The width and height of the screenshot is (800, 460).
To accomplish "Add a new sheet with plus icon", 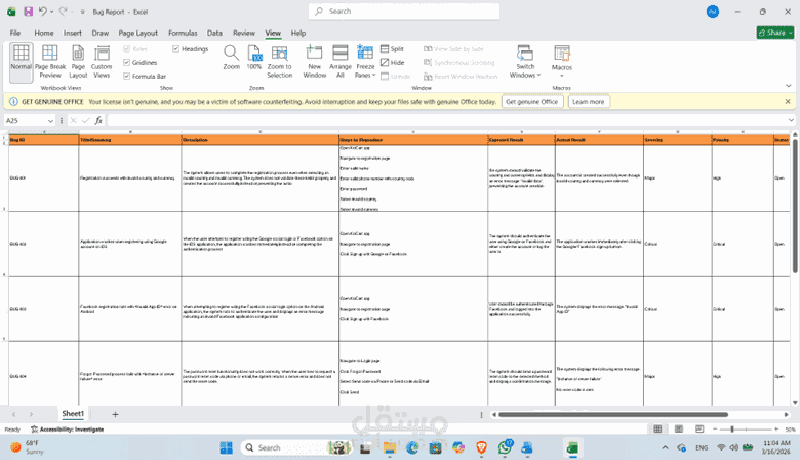I will (115, 414).
